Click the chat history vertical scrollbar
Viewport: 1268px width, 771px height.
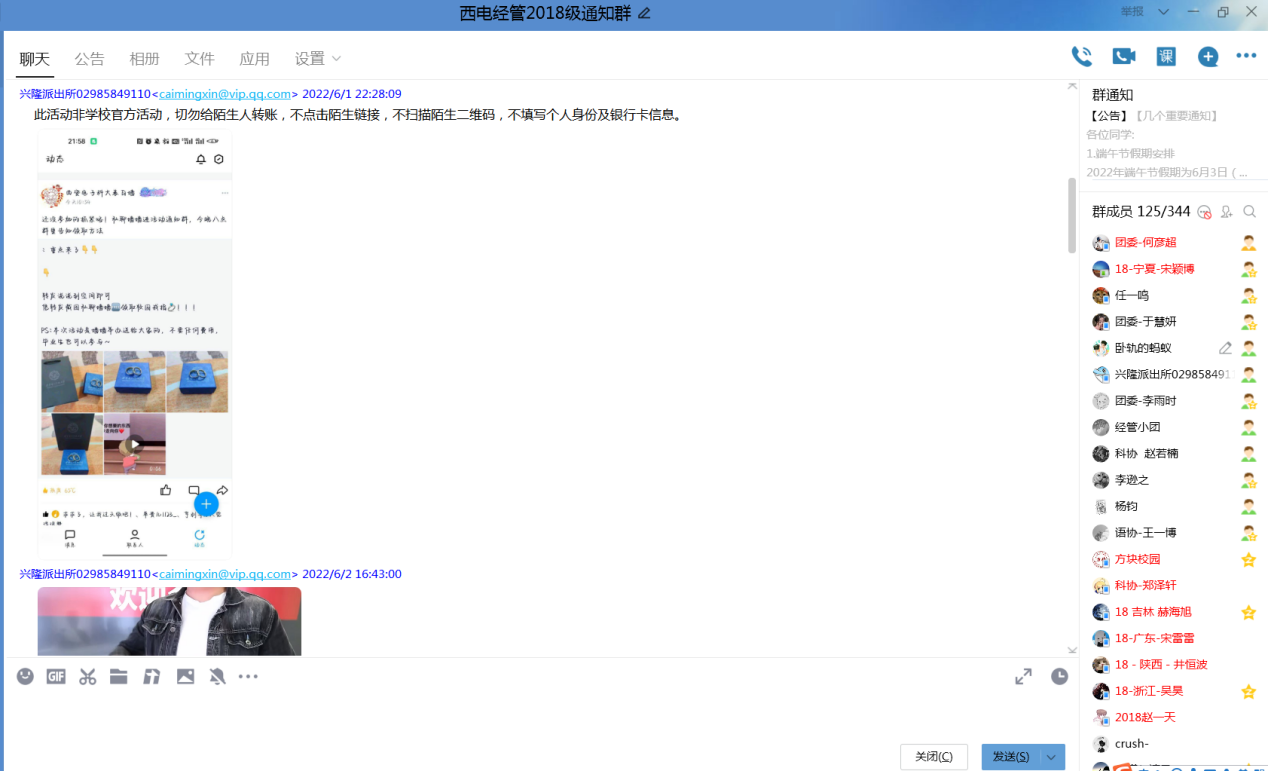click(x=1072, y=215)
